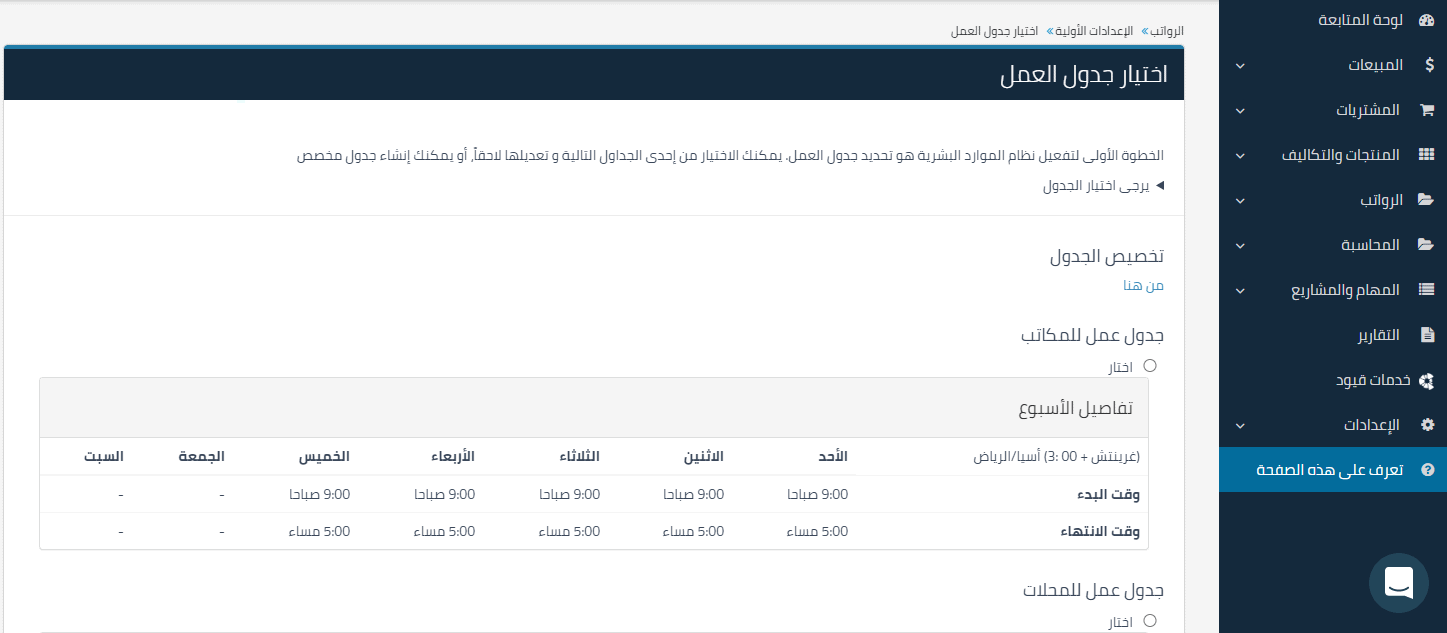Open the chat support bubble widget

pyautogui.click(x=1398, y=583)
